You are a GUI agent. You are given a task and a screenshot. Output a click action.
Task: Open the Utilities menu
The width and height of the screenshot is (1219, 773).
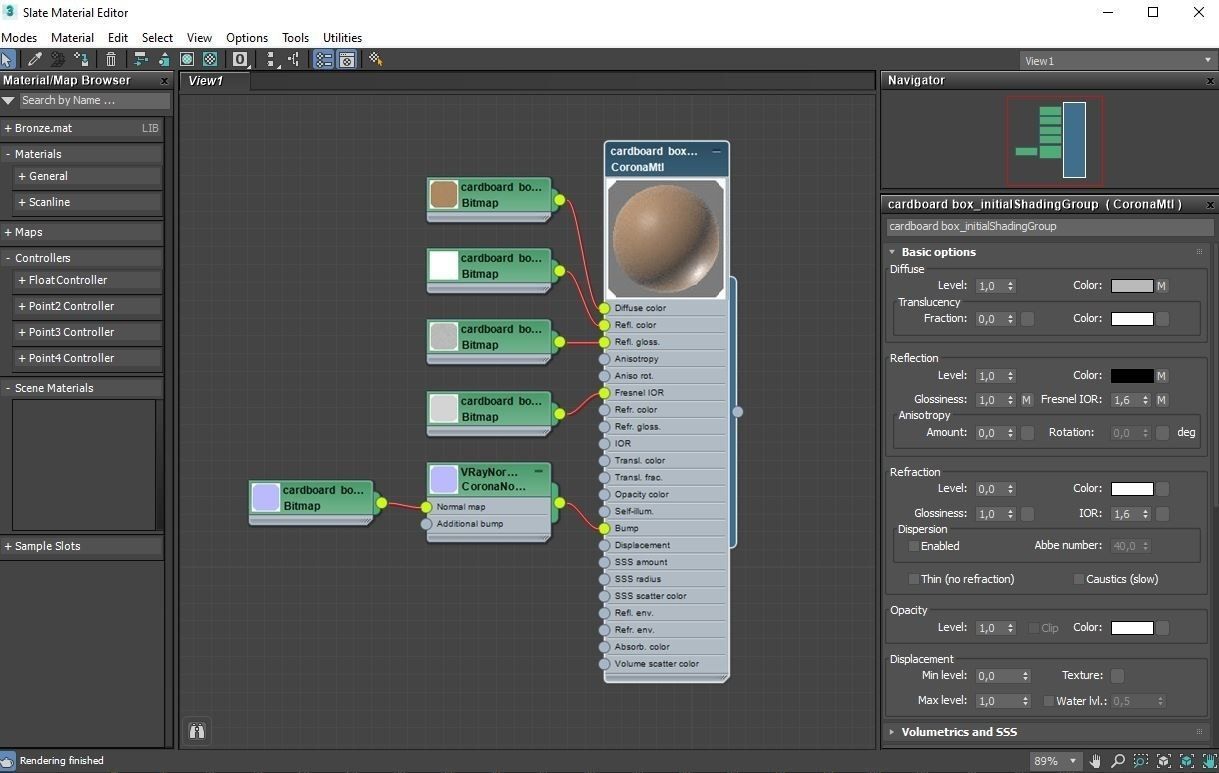[x=342, y=38]
